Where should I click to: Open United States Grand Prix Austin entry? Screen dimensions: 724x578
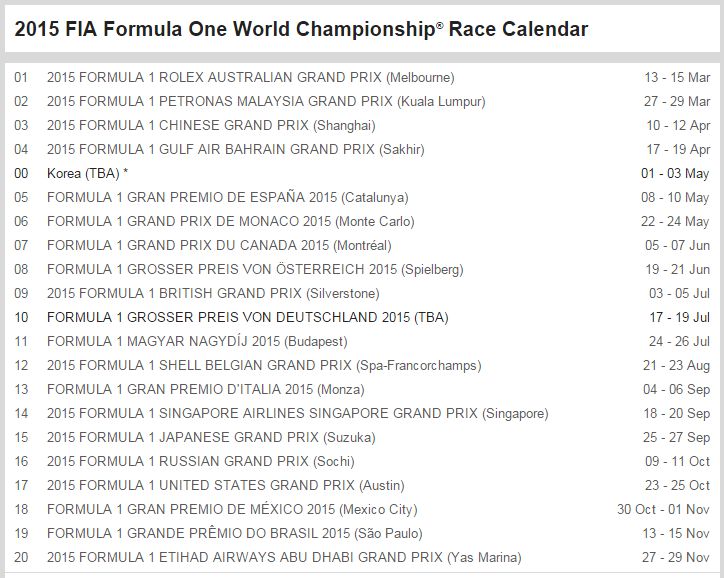click(x=225, y=485)
